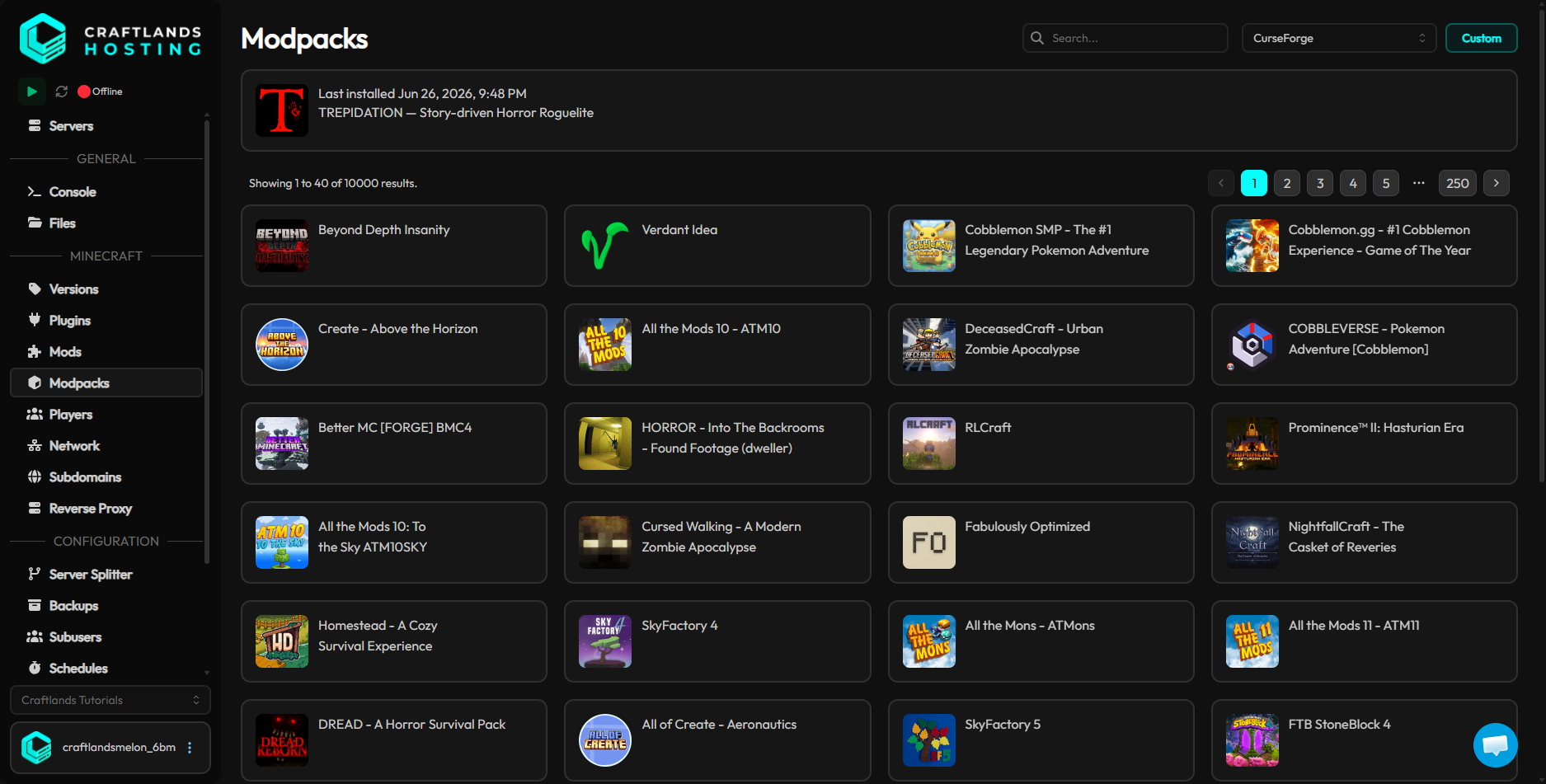Click the pagination ellipsis
Screen dimensions: 1546x784
(1419, 183)
